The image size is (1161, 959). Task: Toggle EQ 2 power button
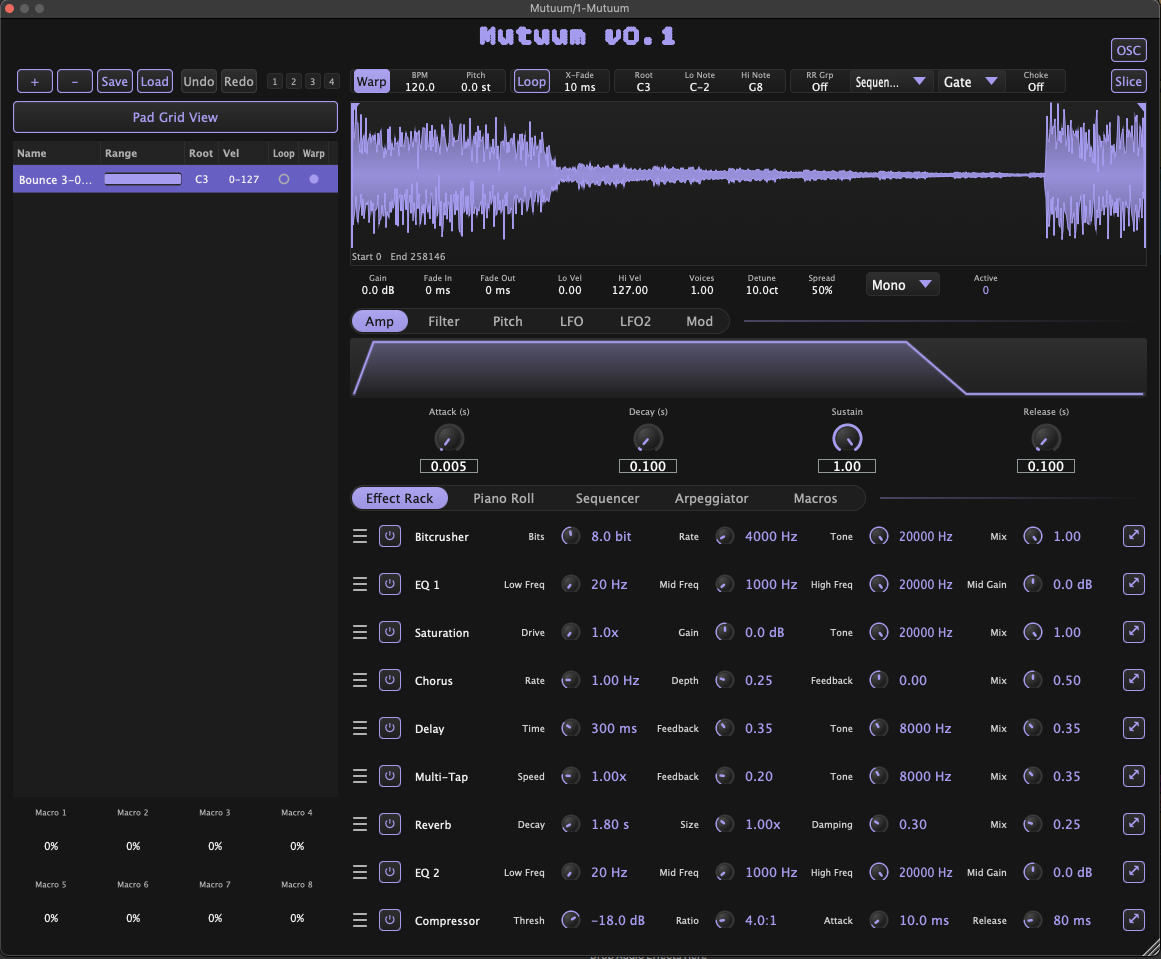point(389,872)
